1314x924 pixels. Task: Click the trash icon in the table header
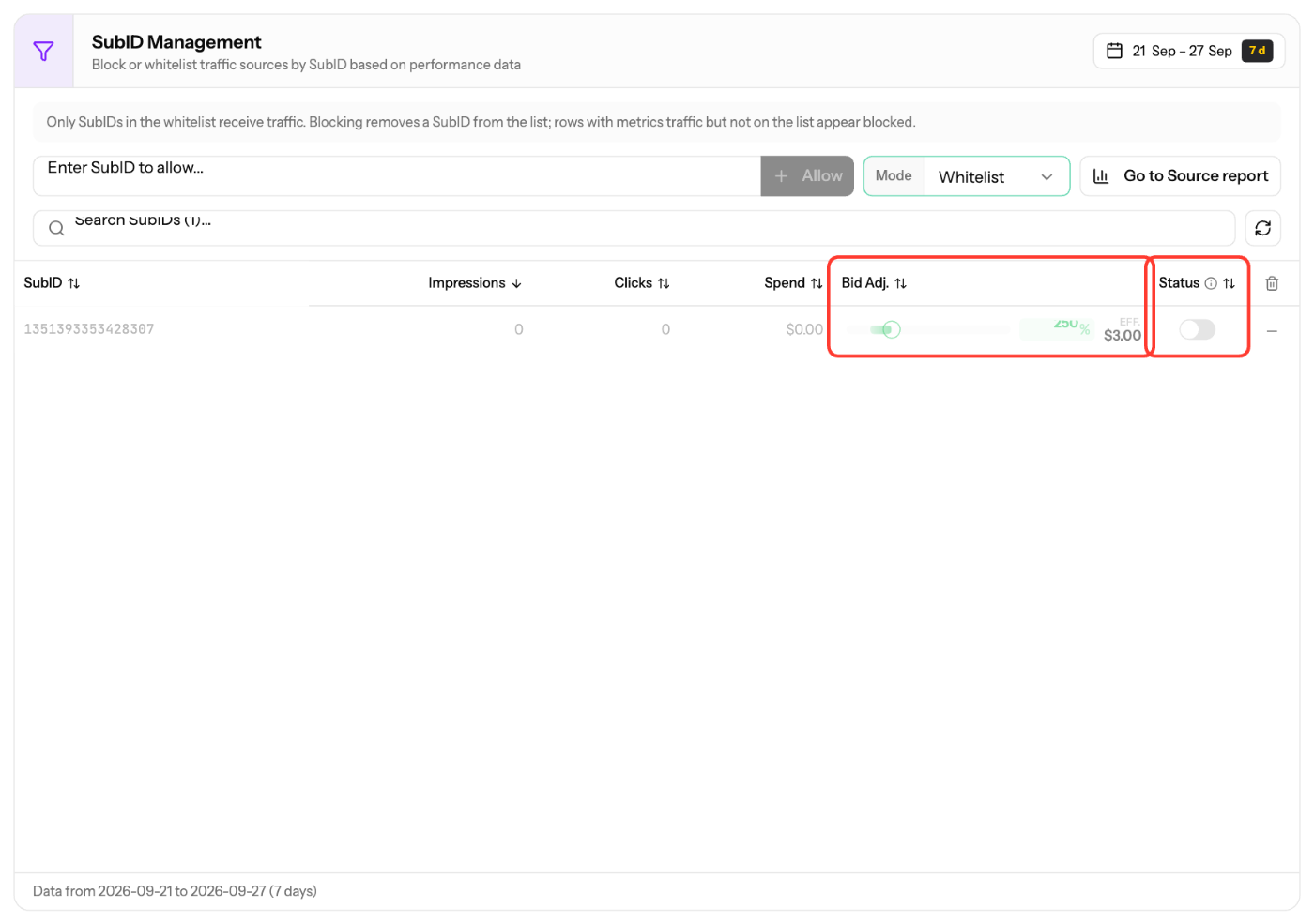(x=1272, y=283)
